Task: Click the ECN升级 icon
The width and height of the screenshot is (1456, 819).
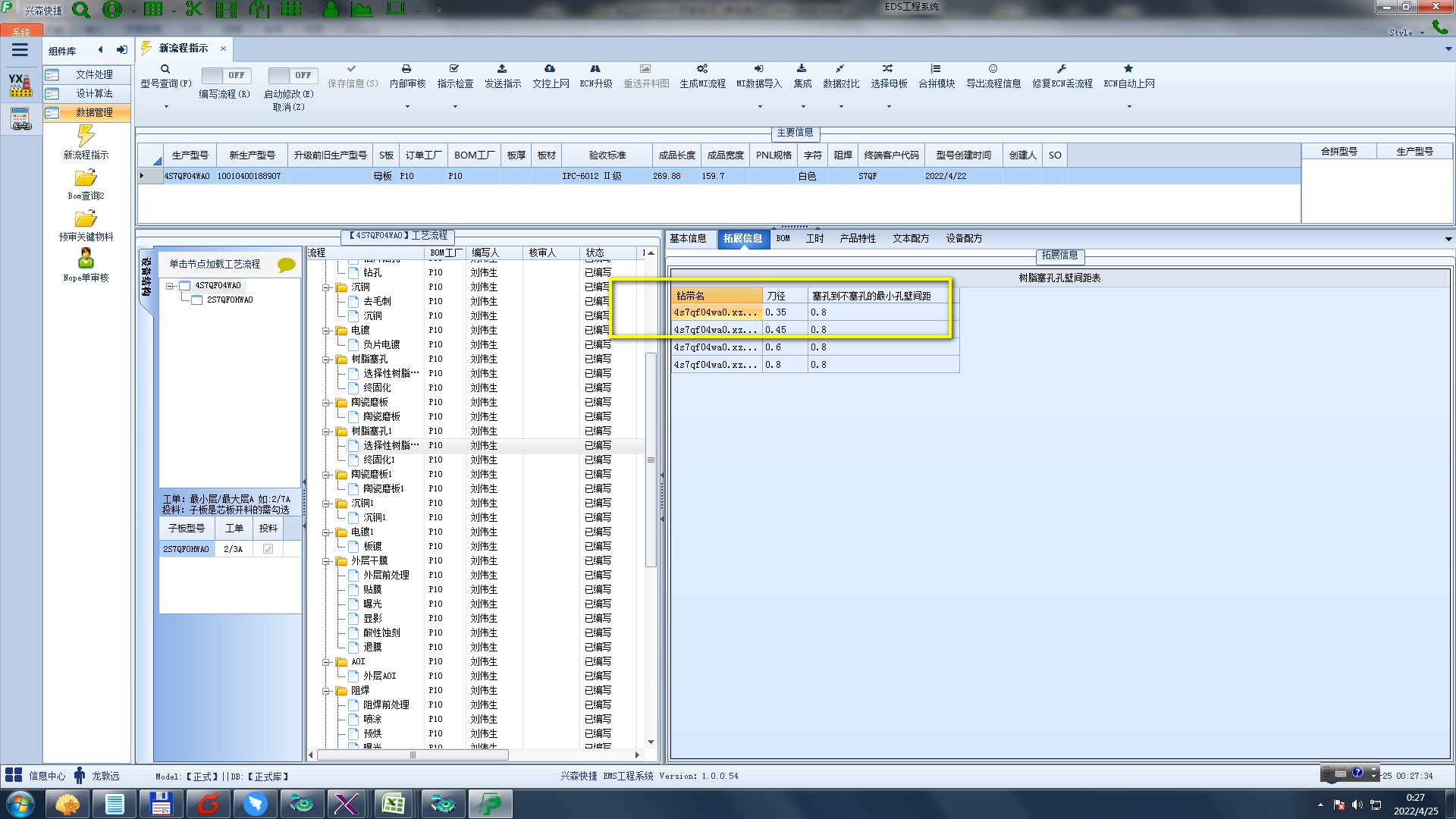Action: (595, 69)
